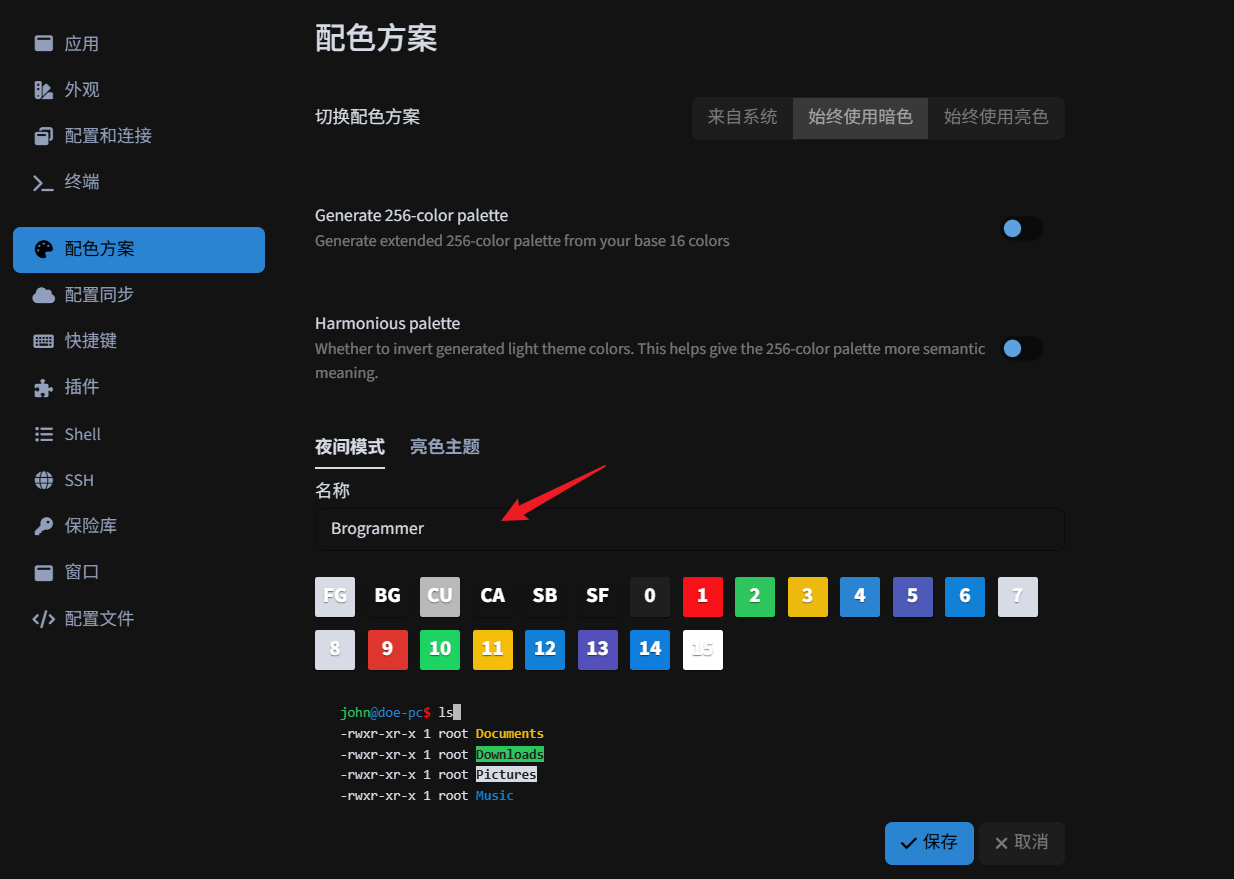
Task: Pick the SF selection foreground swatch
Action: coord(597,596)
